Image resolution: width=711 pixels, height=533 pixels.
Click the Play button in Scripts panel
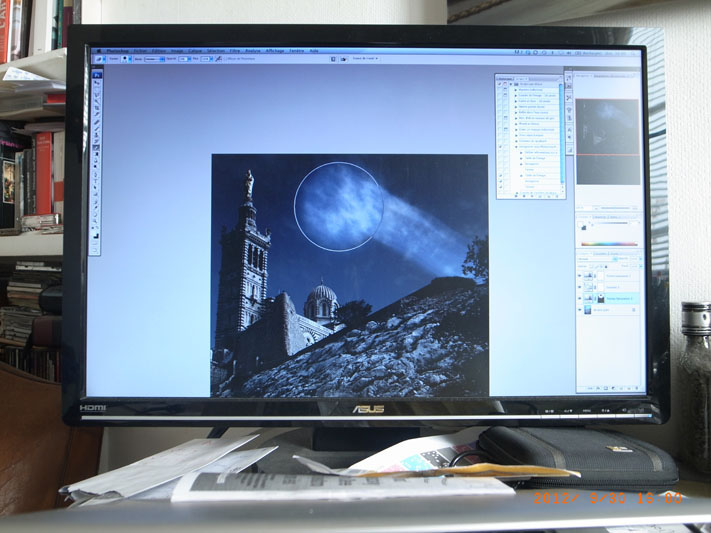point(532,196)
